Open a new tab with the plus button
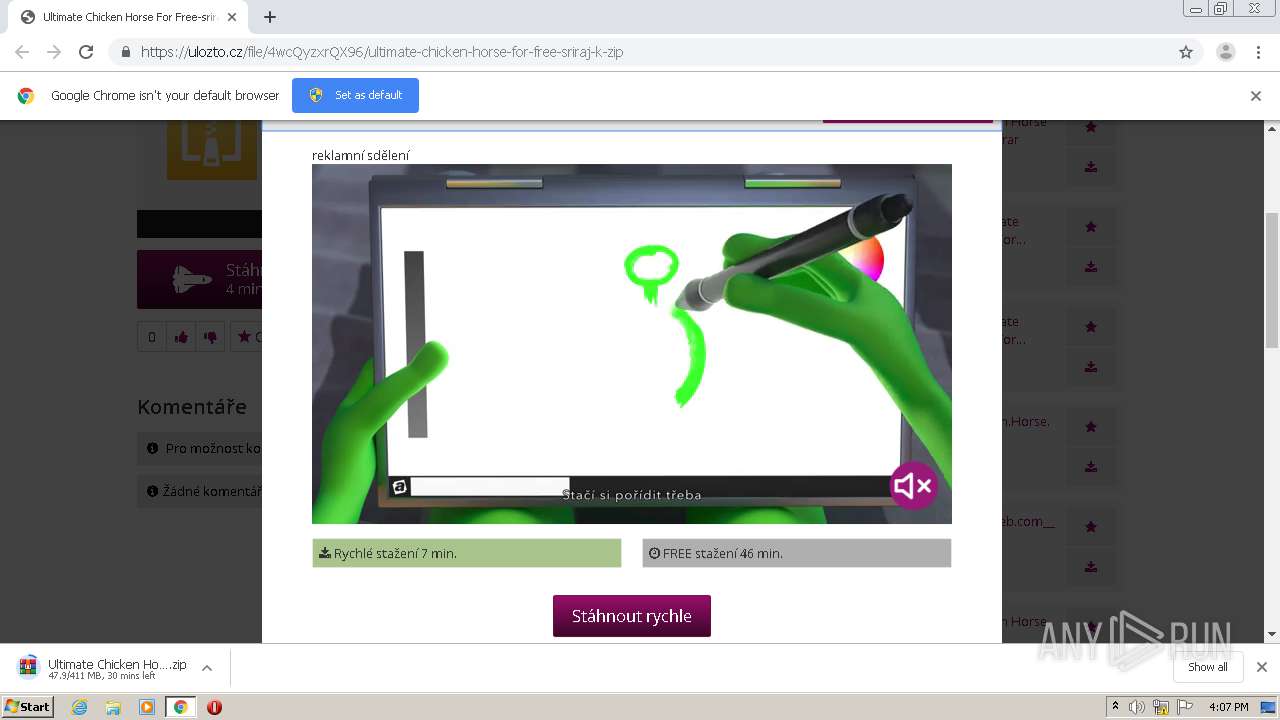This screenshot has height=720, width=1280. tap(270, 17)
